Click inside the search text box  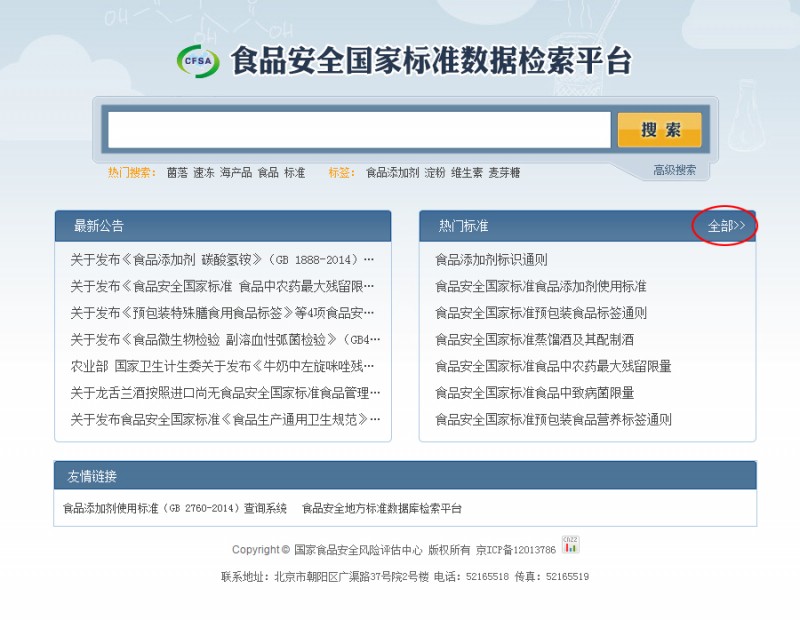[358, 130]
